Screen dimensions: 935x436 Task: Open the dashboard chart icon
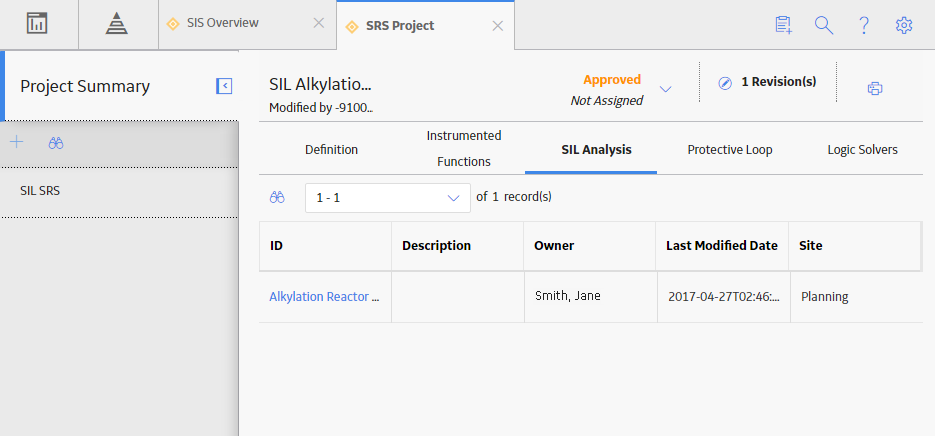[37, 24]
